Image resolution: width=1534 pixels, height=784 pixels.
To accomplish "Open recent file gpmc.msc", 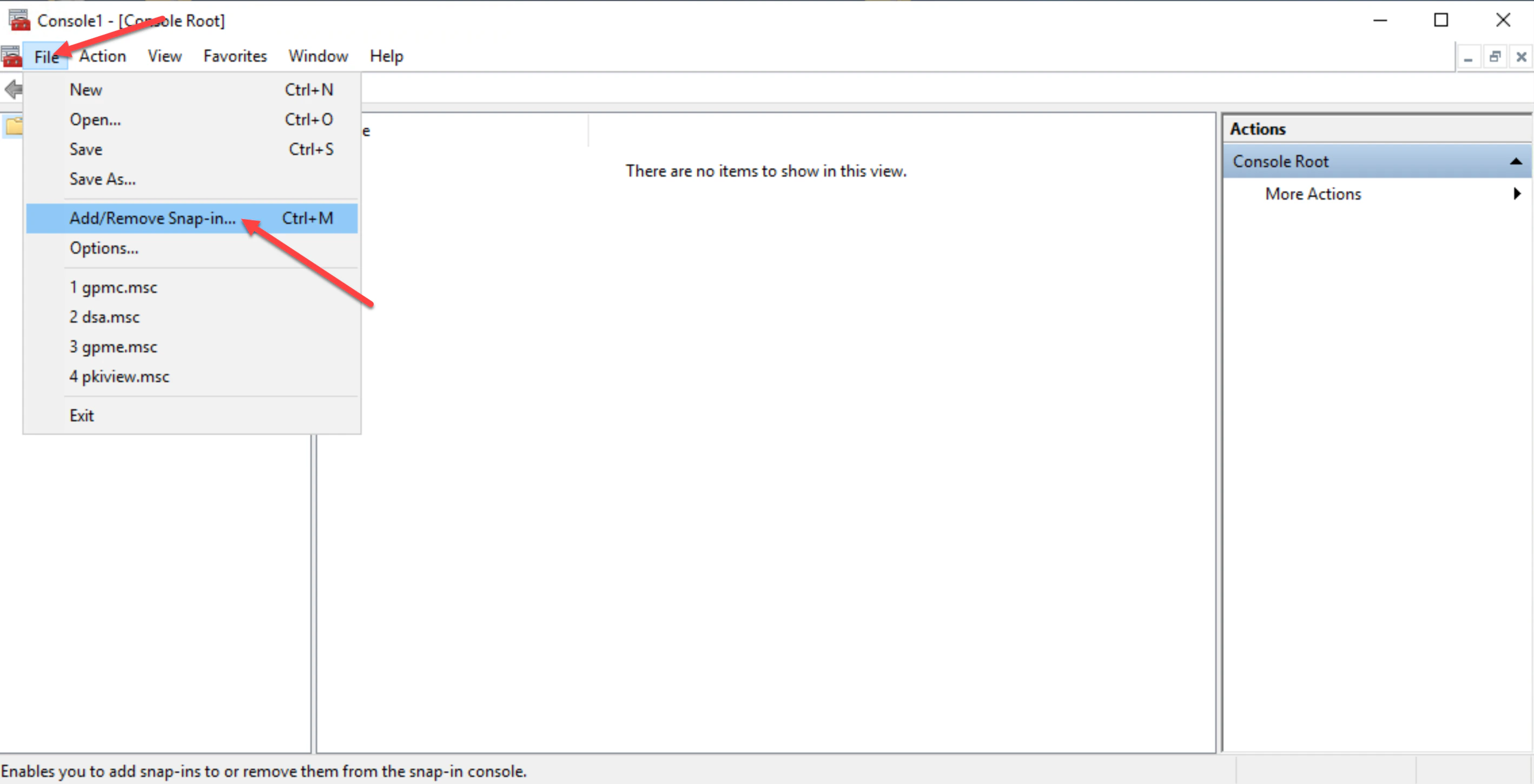I will [x=113, y=288].
